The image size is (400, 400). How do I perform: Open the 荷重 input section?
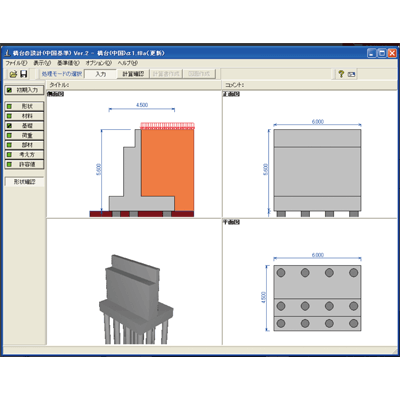click(x=24, y=135)
